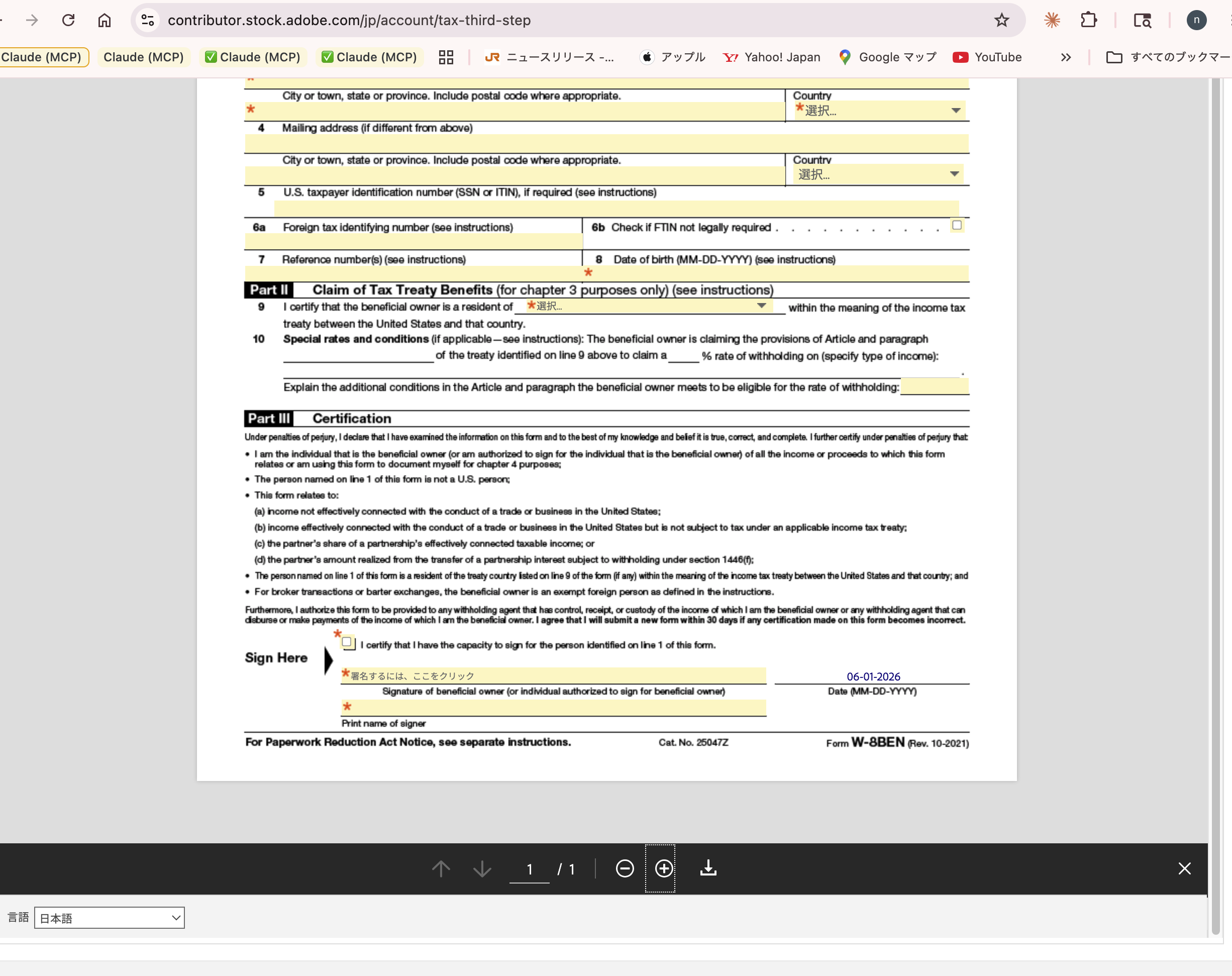1232x976 pixels.
Task: Open the tab groups grid icon
Action: tap(446, 57)
